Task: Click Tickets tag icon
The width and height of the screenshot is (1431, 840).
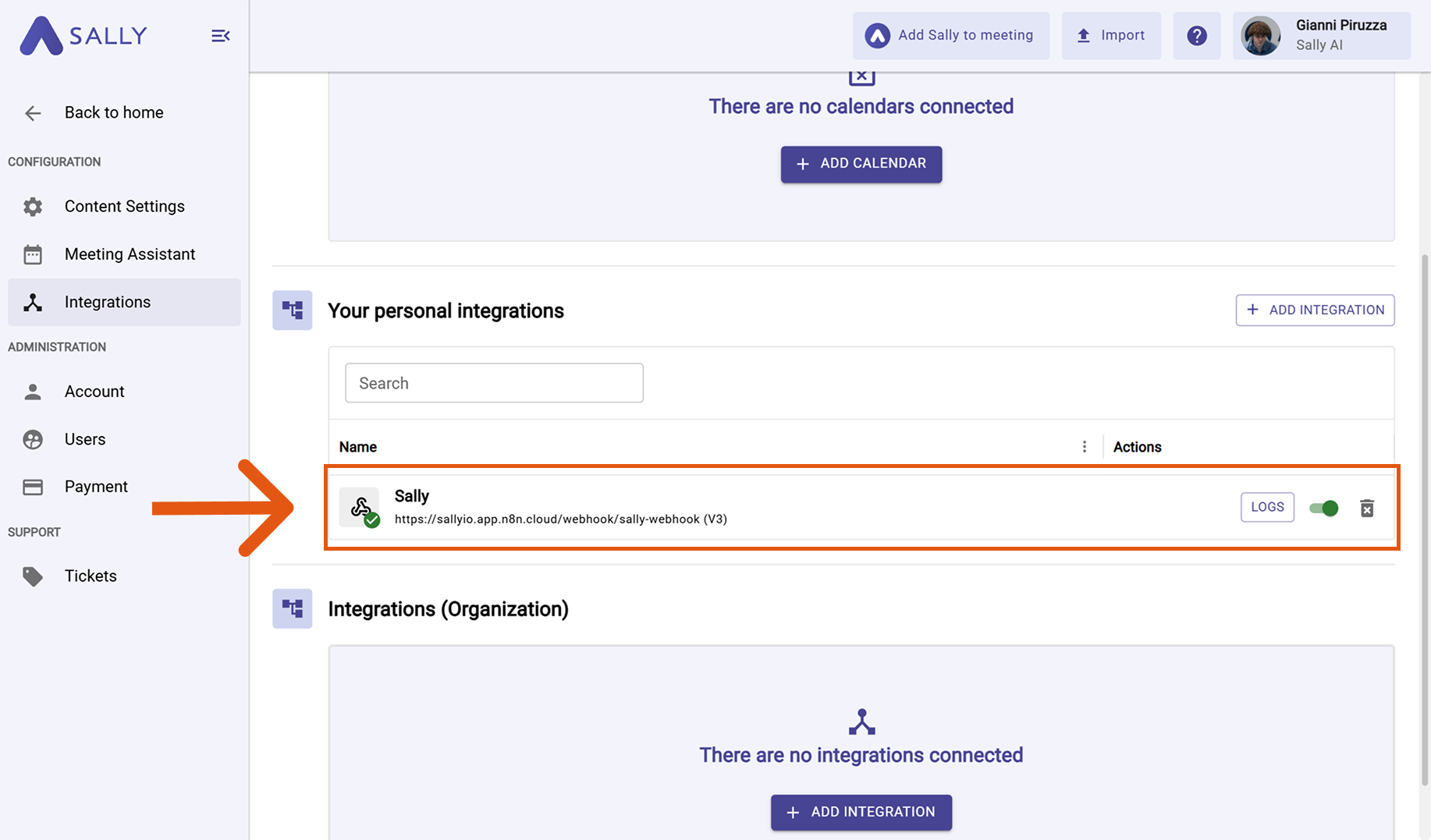Action: 33,576
